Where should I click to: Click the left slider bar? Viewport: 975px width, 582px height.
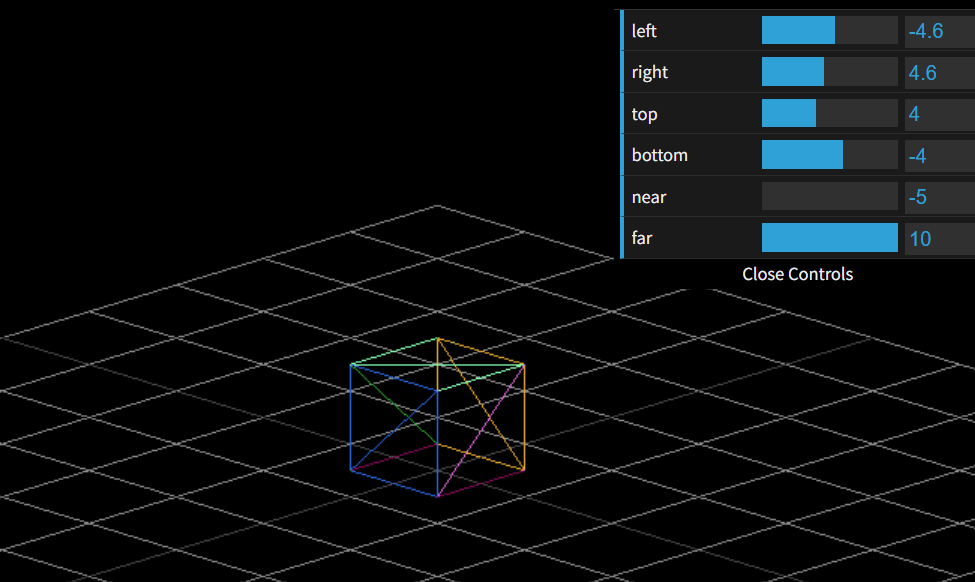click(829, 30)
